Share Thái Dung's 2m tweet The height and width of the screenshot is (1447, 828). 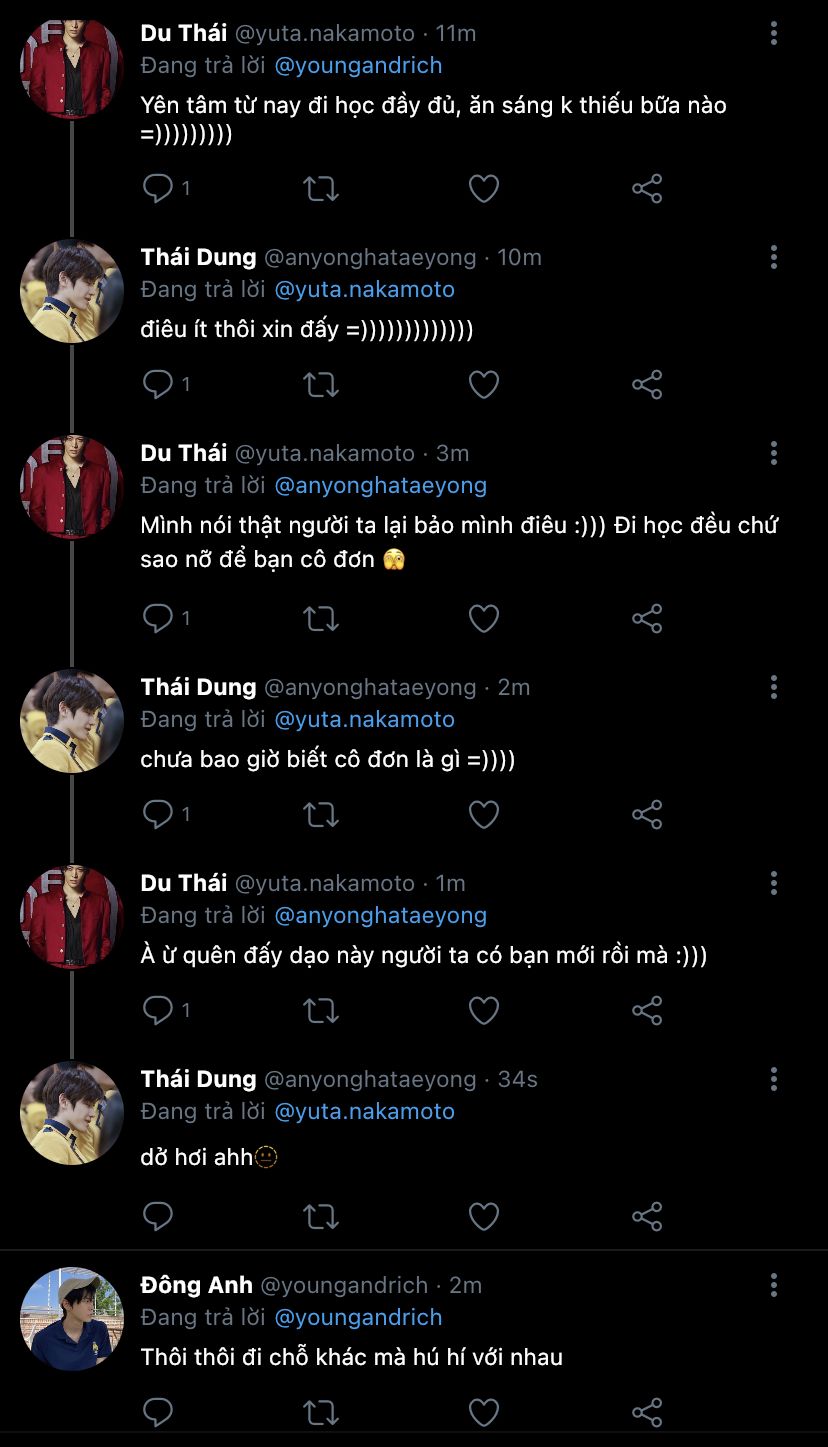pyautogui.click(x=647, y=814)
